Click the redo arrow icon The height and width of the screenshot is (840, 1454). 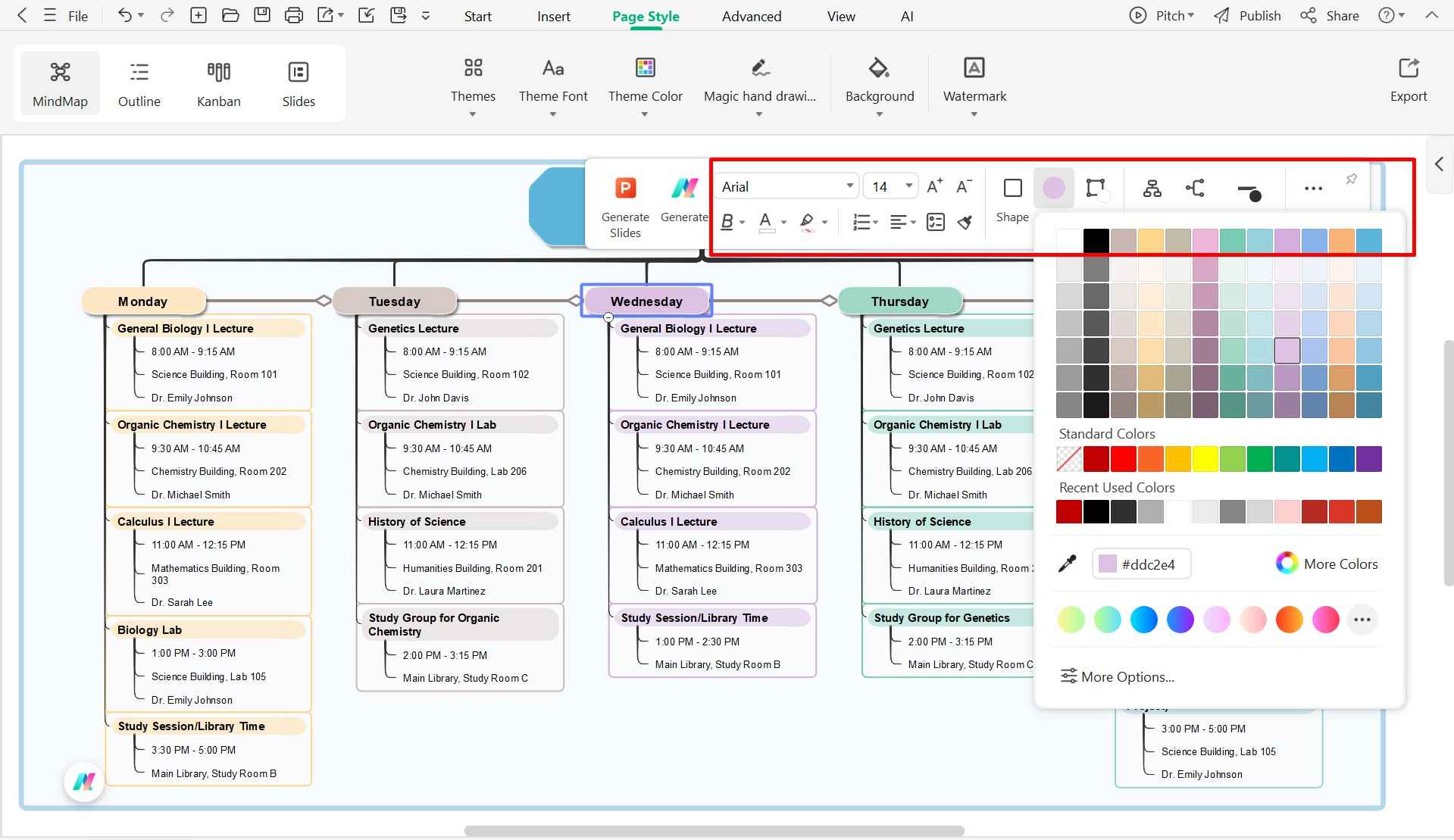(167, 15)
